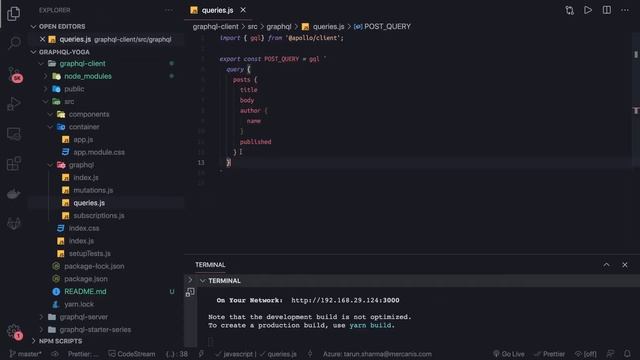Open the Docker view icon
The image size is (640, 360).
pos(14,193)
